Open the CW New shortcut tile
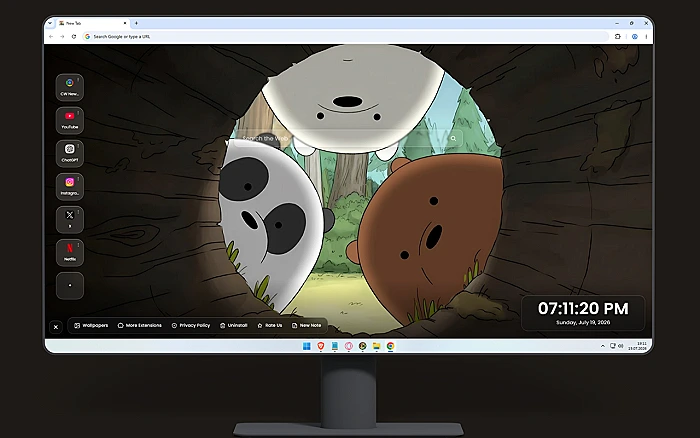Viewport: 700px width, 438px height. click(70, 87)
